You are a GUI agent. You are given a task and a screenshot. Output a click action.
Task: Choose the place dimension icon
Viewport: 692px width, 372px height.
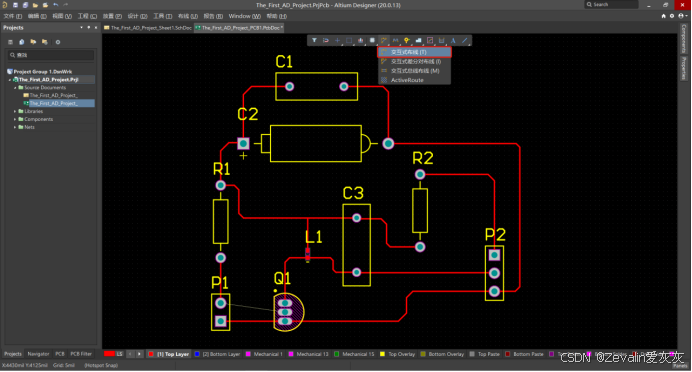441,41
